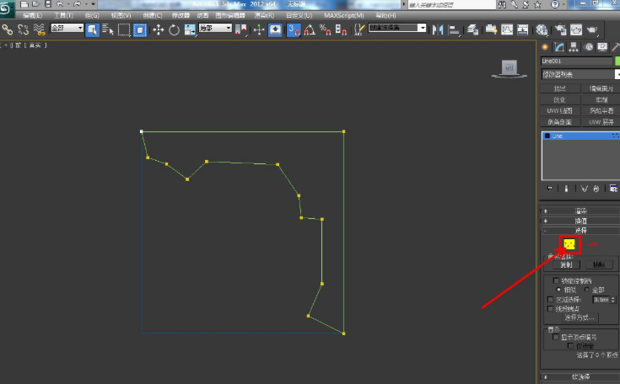The image size is (620, 384).
Task: Select the Line entry in modifier stack
Action: click(x=580, y=136)
